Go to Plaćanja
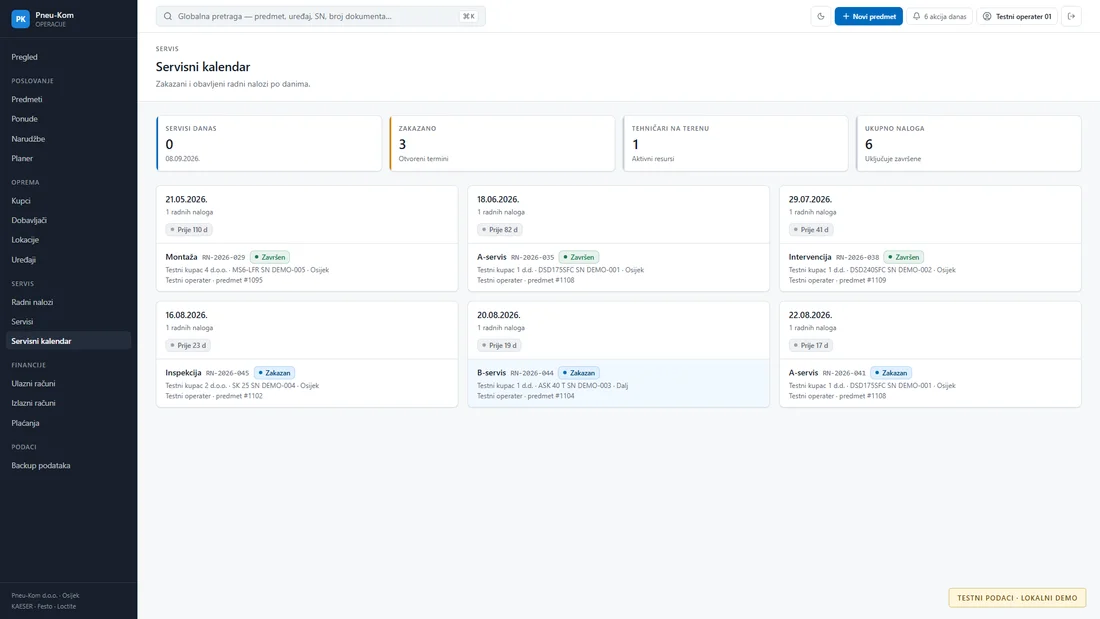This screenshot has width=1100, height=619. 68,423
